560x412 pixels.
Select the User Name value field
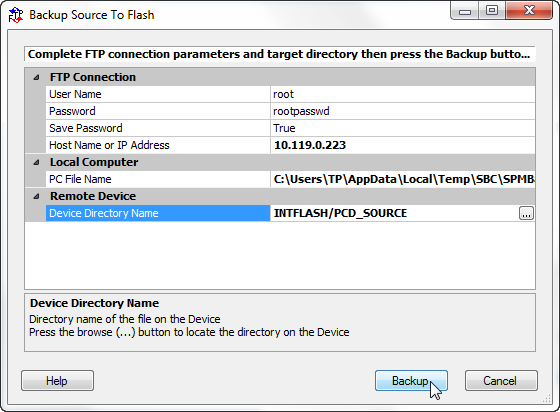click(x=402, y=94)
